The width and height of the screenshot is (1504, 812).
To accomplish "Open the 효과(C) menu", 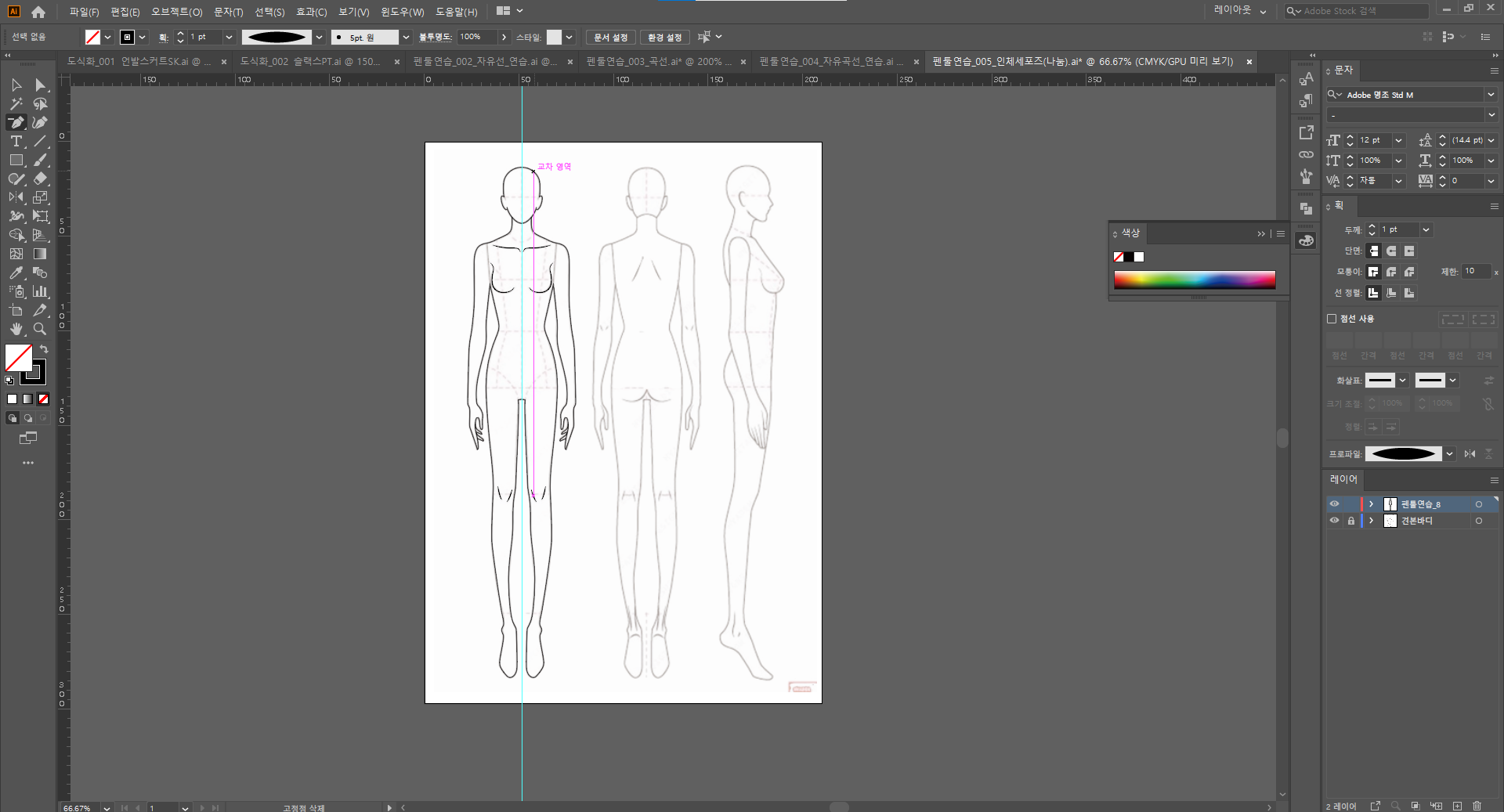I will pyautogui.click(x=311, y=12).
